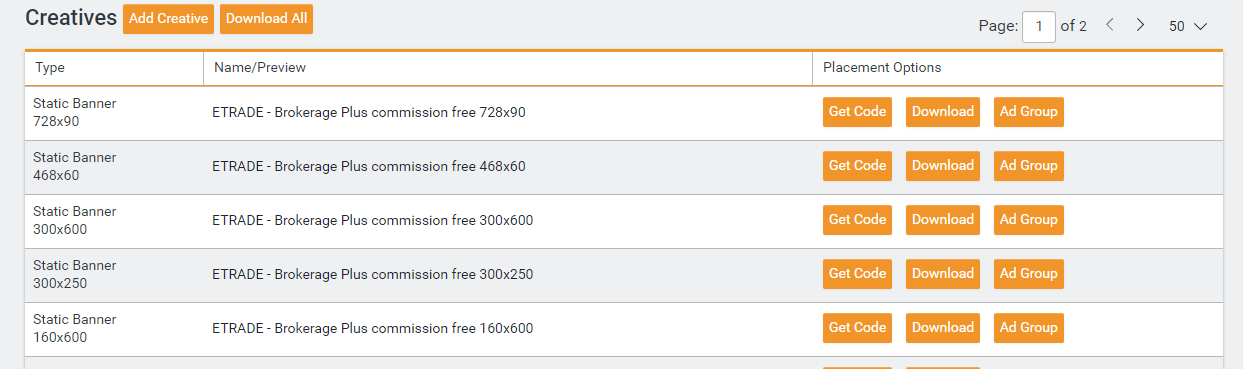Get Code for the 728x90 banner

click(857, 112)
